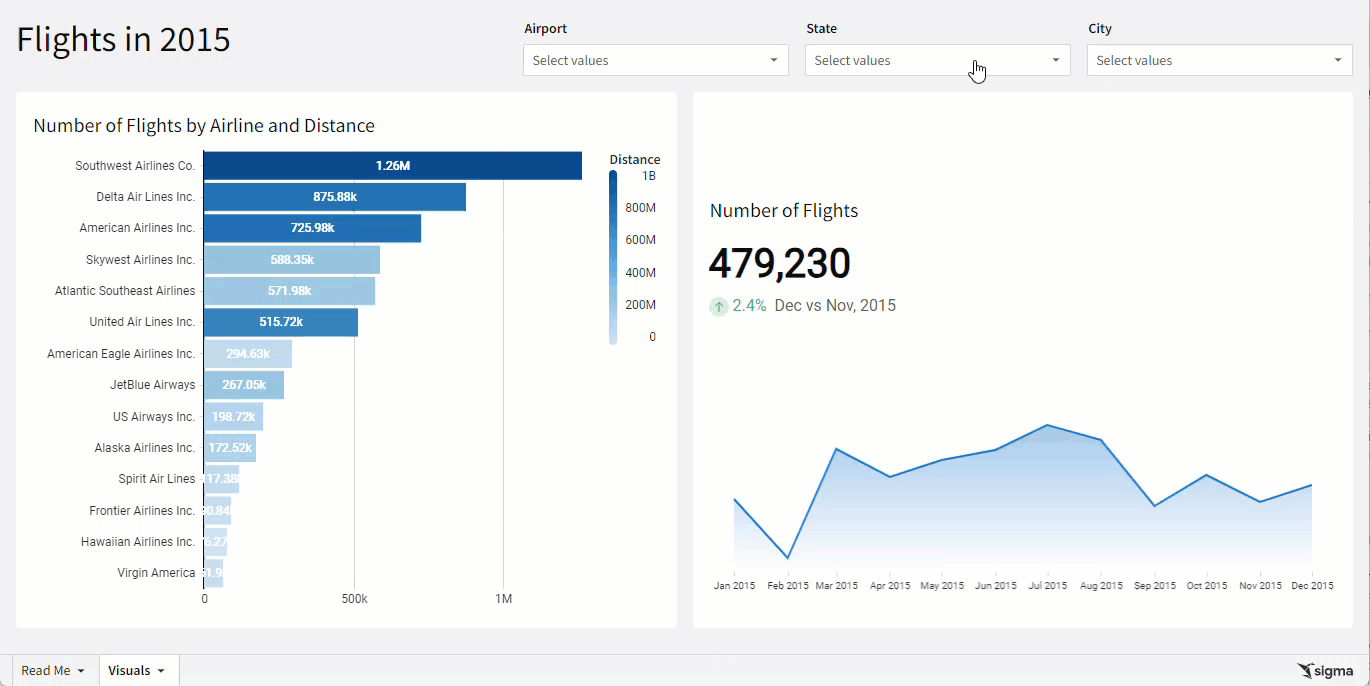Click the Jul 2015 peak on trend line
Viewport: 1370px width, 686px height.
tap(1047, 425)
